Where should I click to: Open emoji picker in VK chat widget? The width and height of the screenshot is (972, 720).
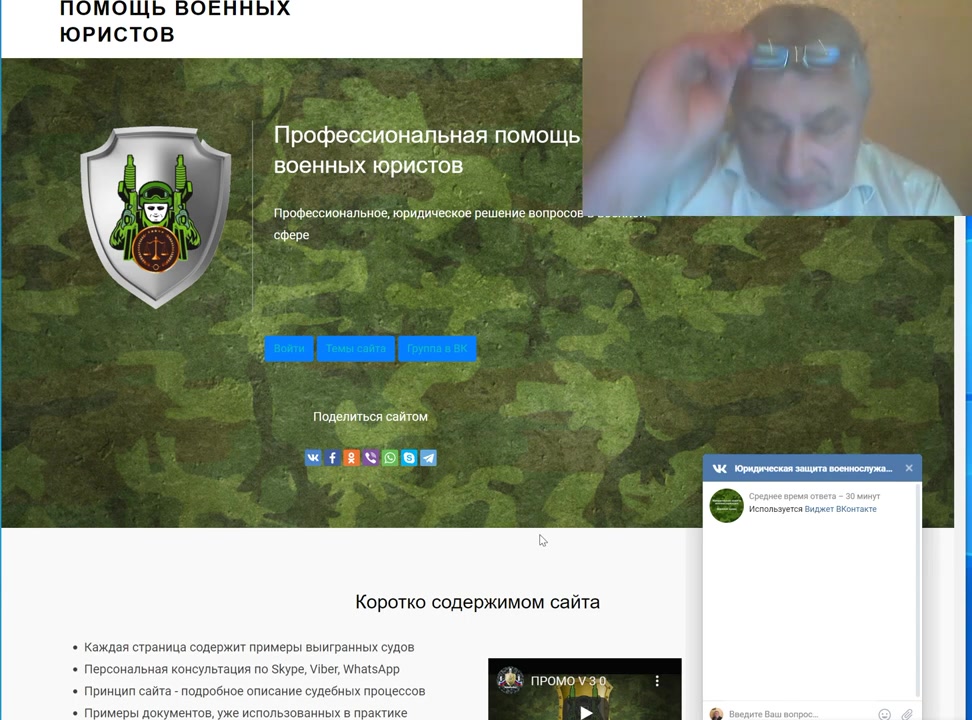tap(884, 714)
